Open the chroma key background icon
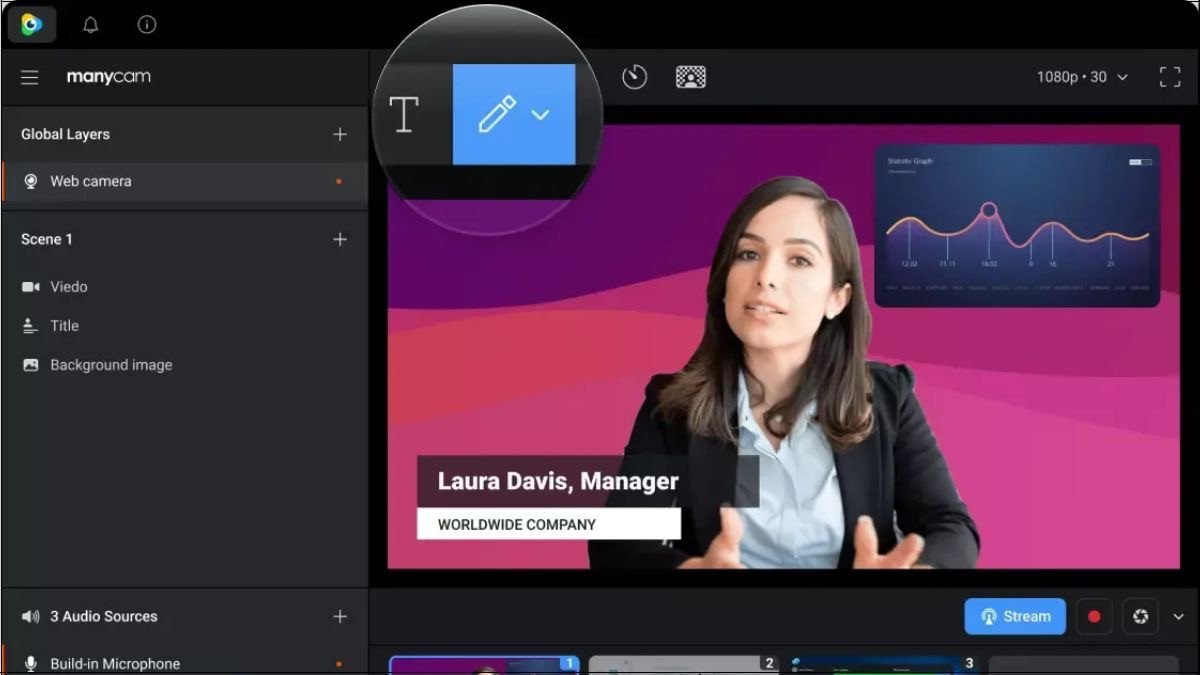Viewport: 1200px width, 675px height. (691, 77)
